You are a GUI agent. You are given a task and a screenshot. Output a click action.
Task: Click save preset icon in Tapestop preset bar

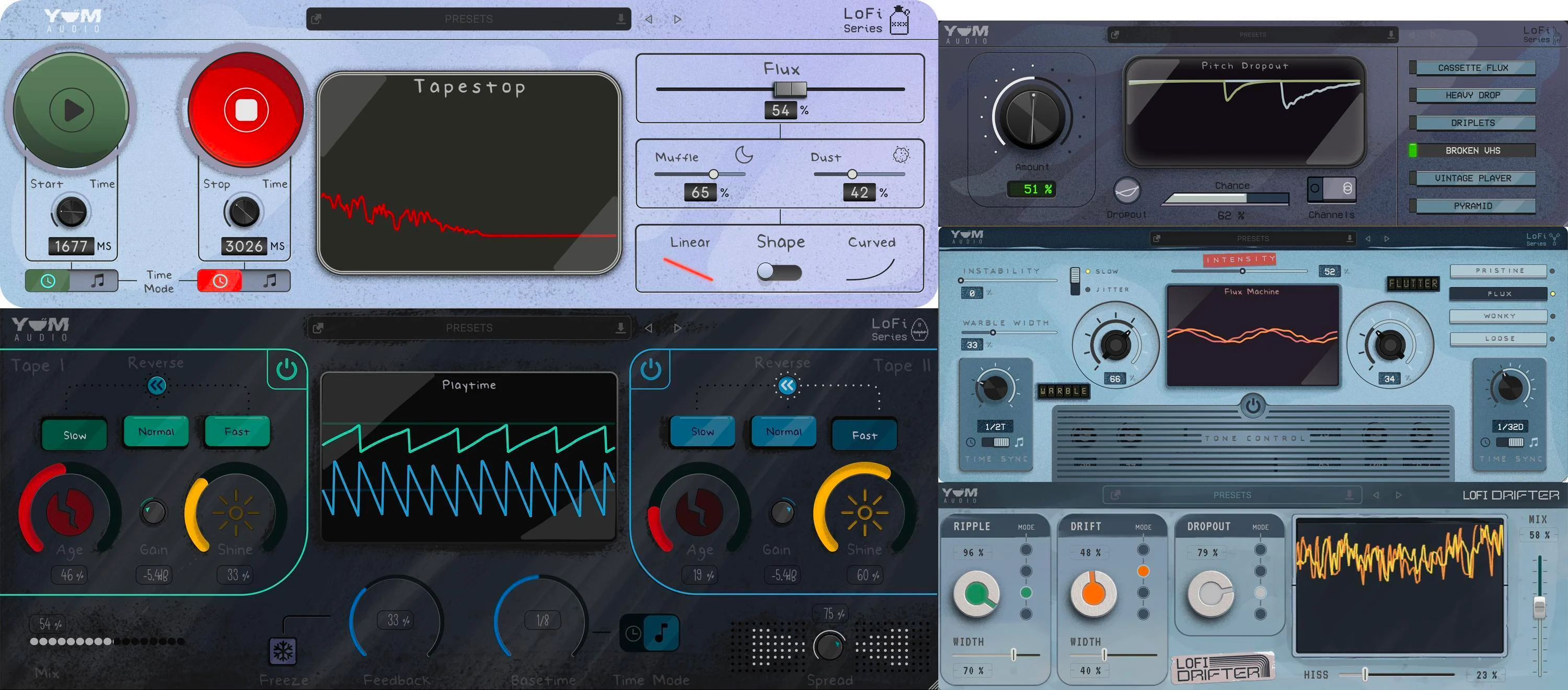[620, 19]
